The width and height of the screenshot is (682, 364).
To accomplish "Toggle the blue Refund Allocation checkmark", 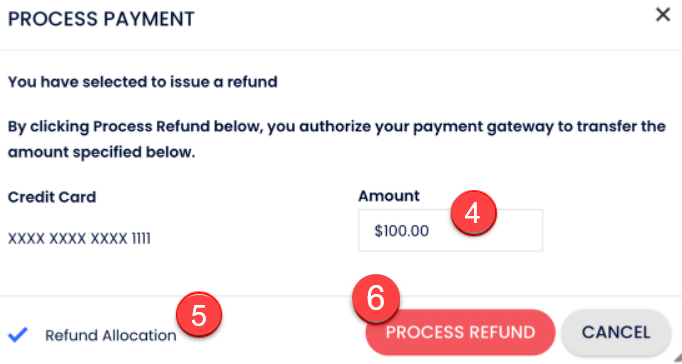I will pyautogui.click(x=18, y=335).
